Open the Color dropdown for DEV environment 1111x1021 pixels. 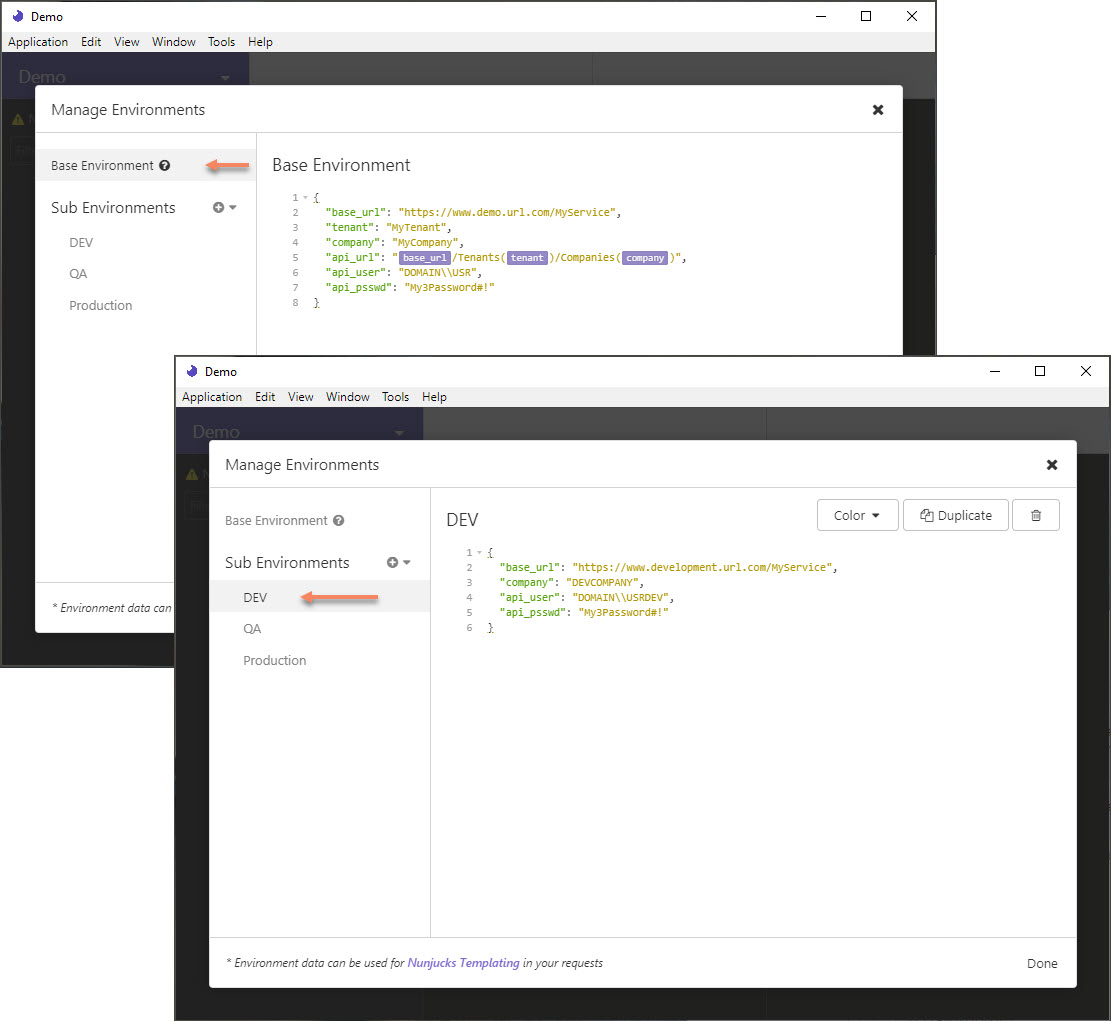point(857,515)
